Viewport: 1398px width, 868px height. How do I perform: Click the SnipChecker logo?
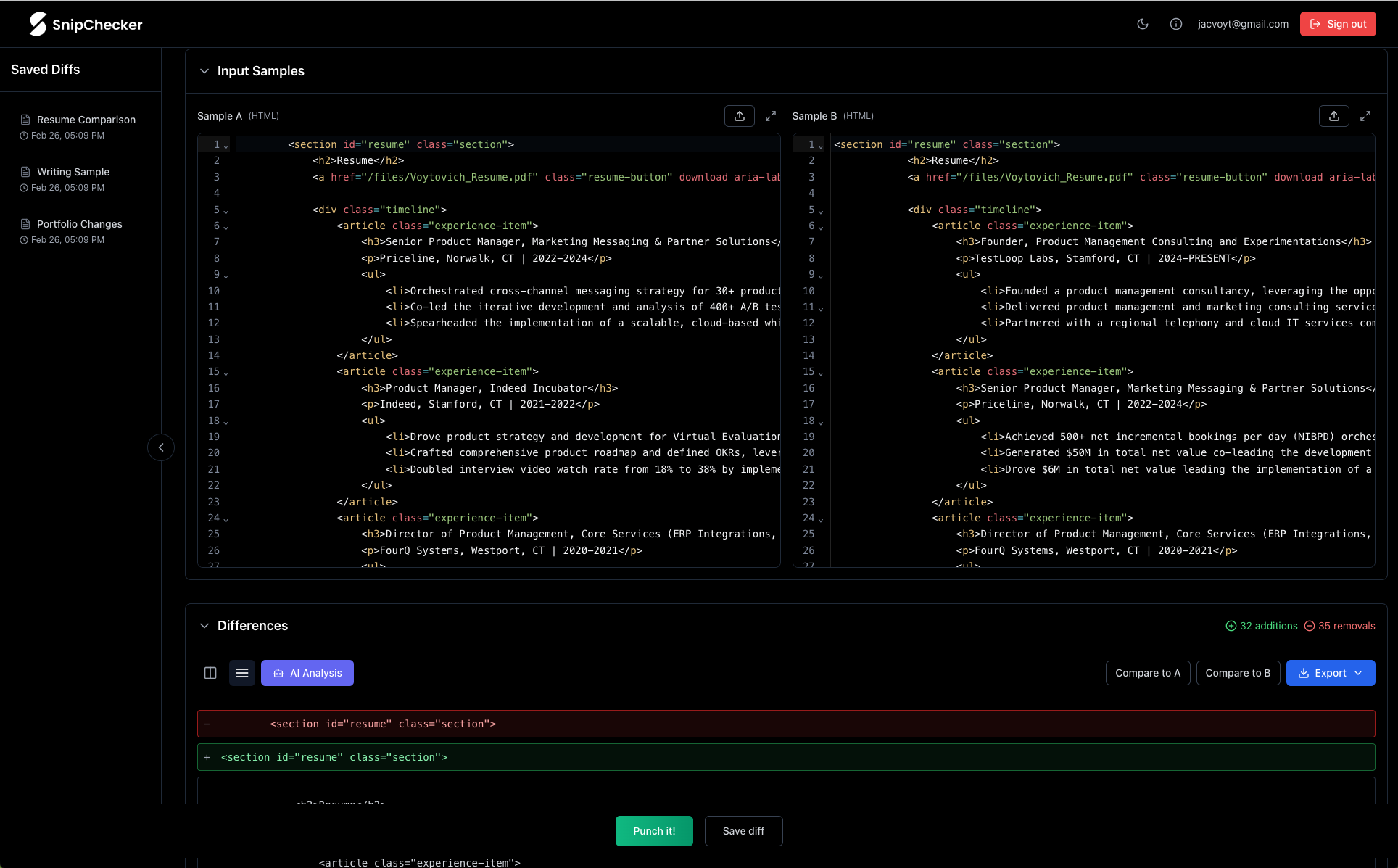click(86, 24)
